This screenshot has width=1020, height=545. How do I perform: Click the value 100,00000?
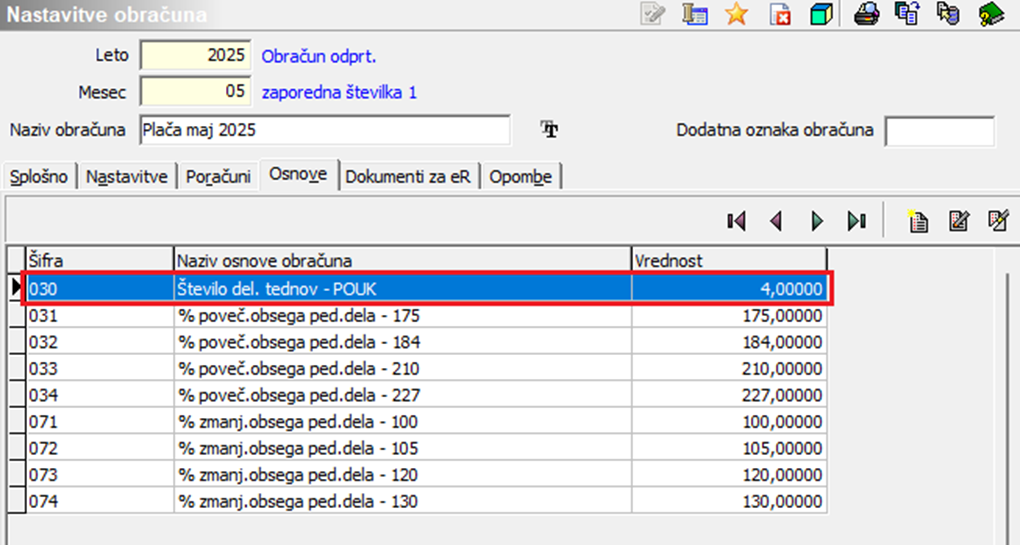[x=729, y=422]
